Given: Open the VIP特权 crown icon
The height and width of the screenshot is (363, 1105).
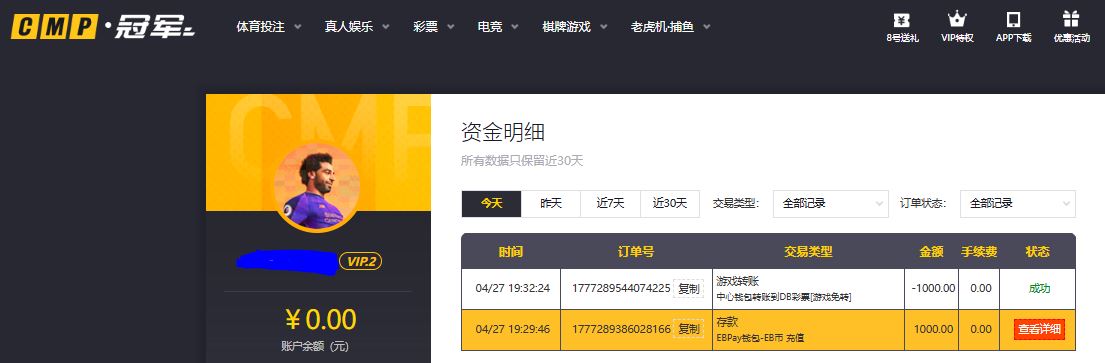Looking at the screenshot, I should (957, 20).
